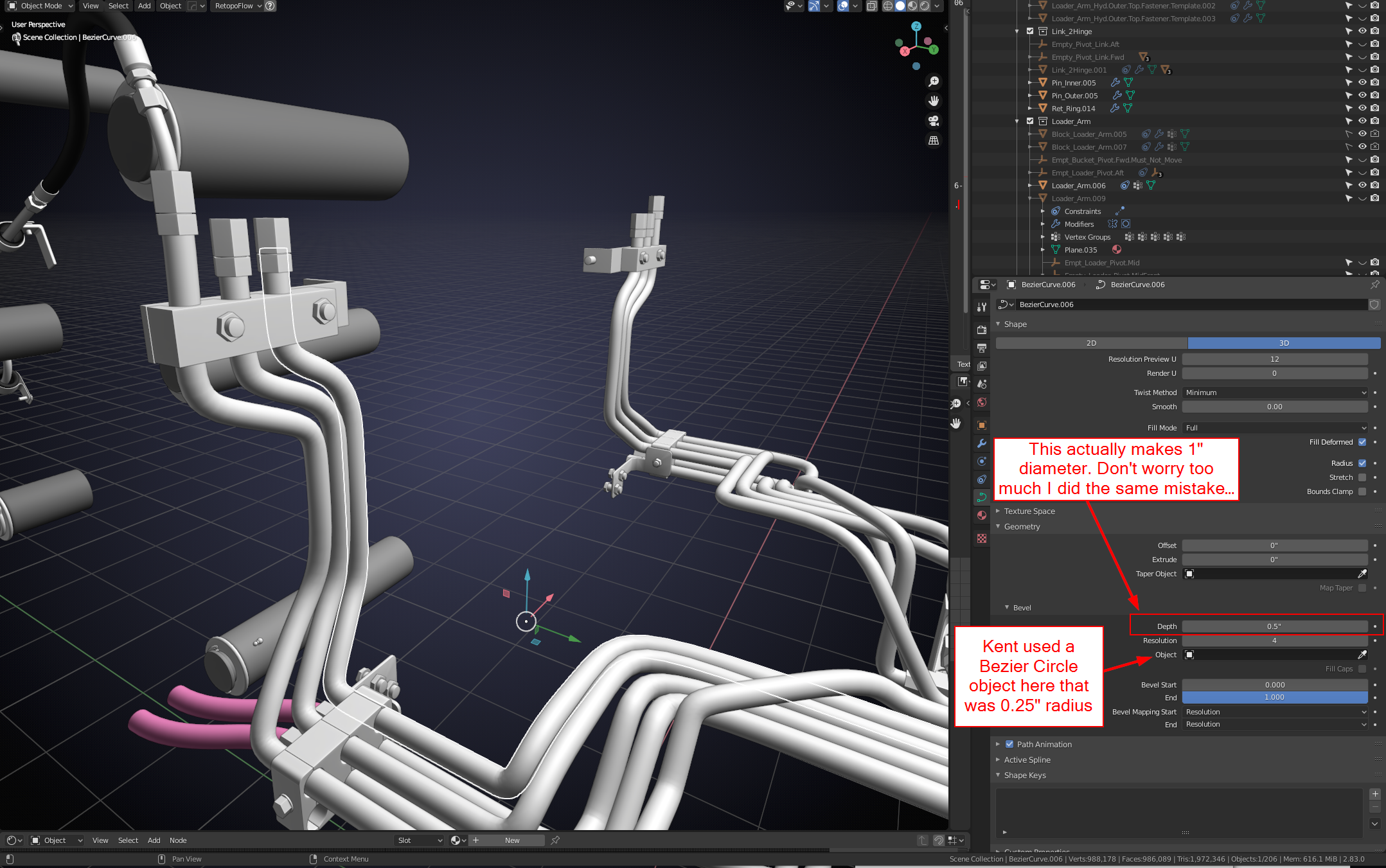Viewport: 1386px width, 868px height.
Task: Open the Modifiers wrench properties tab
Action: click(x=982, y=443)
